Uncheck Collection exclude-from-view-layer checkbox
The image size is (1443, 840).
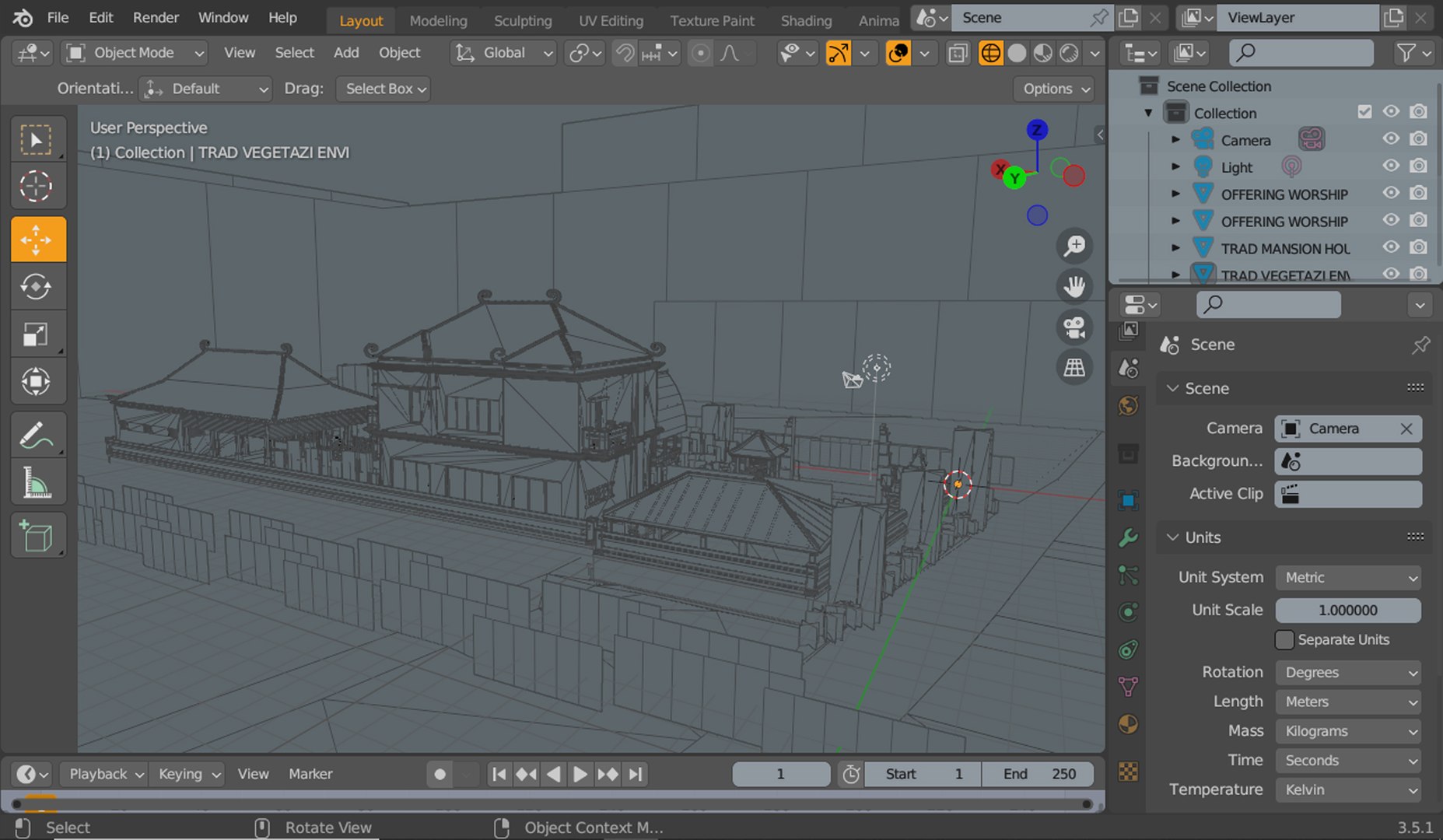click(x=1364, y=112)
